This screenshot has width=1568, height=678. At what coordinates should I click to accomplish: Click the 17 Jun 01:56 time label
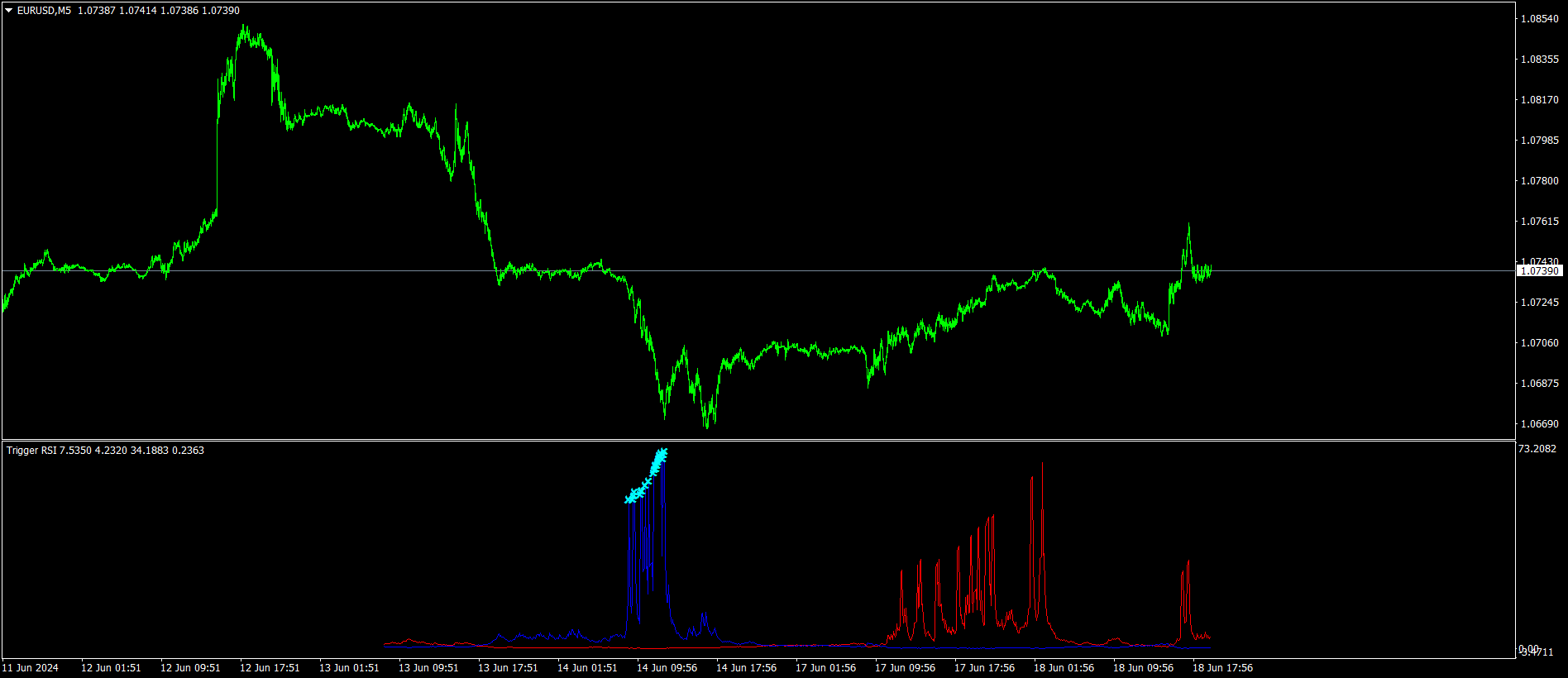825,668
